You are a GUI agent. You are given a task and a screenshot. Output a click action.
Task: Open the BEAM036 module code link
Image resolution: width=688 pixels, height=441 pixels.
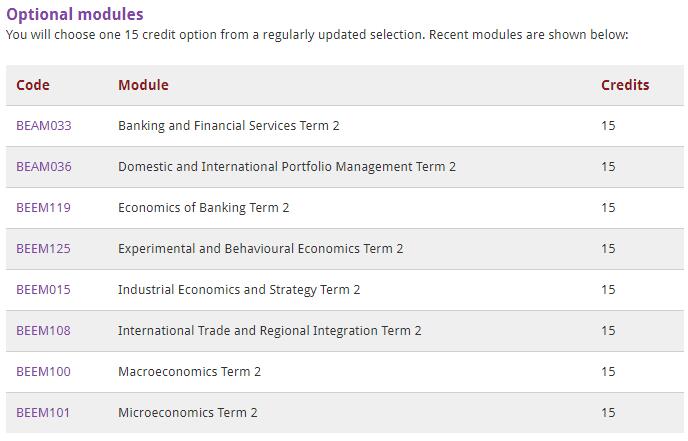click(44, 167)
